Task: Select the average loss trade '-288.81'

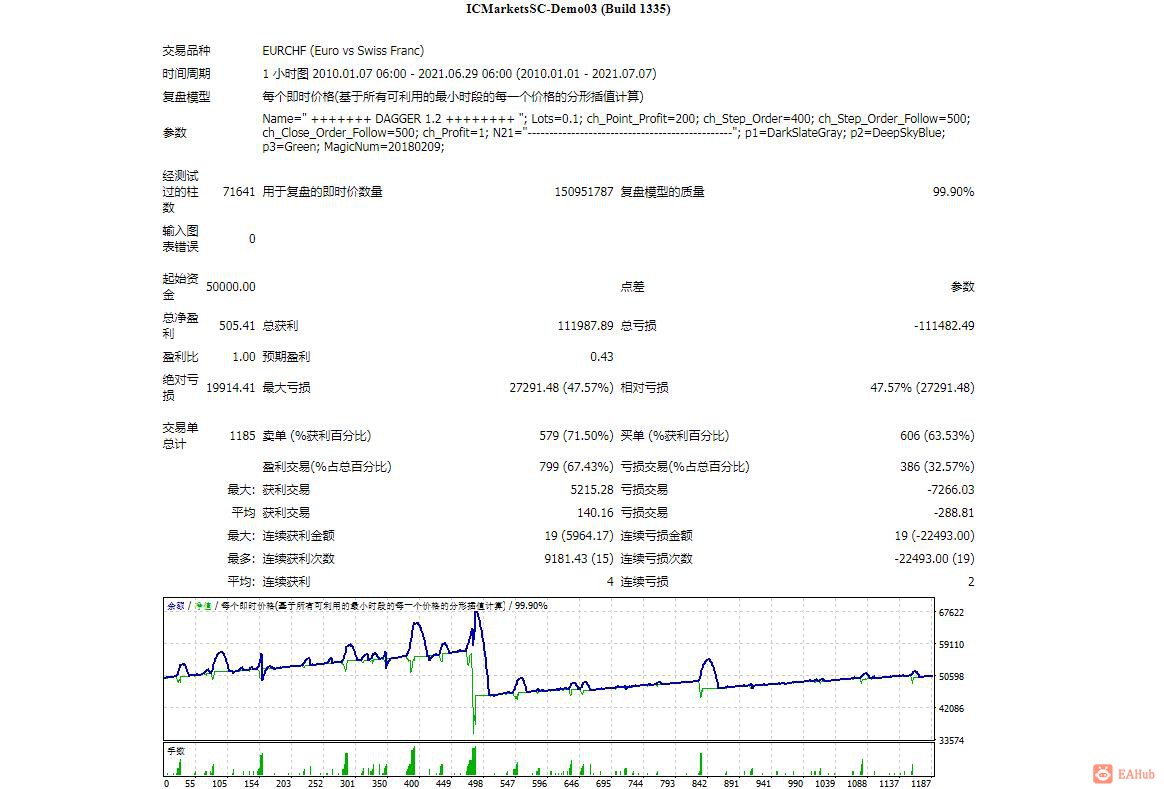Action: coord(954,513)
